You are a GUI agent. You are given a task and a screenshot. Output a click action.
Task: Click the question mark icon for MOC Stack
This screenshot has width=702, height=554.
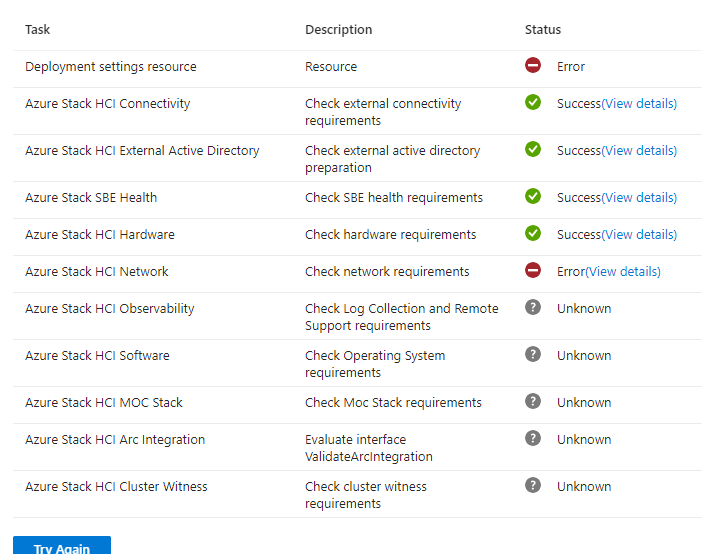click(533, 401)
